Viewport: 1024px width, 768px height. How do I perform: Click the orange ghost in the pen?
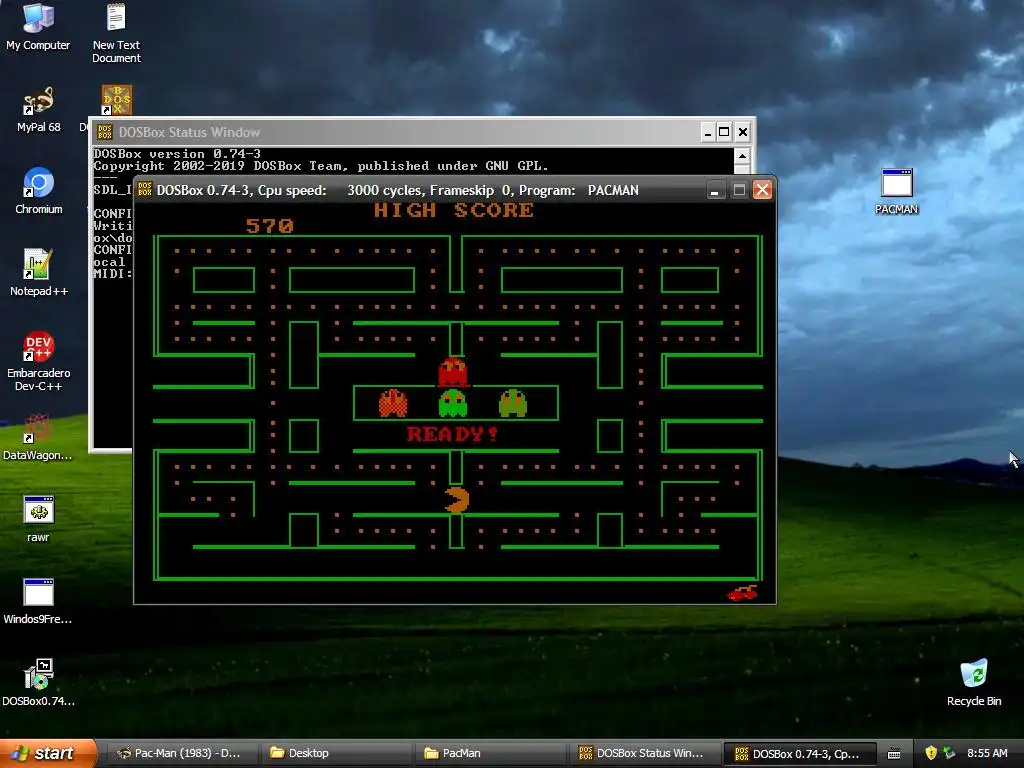tap(392, 403)
